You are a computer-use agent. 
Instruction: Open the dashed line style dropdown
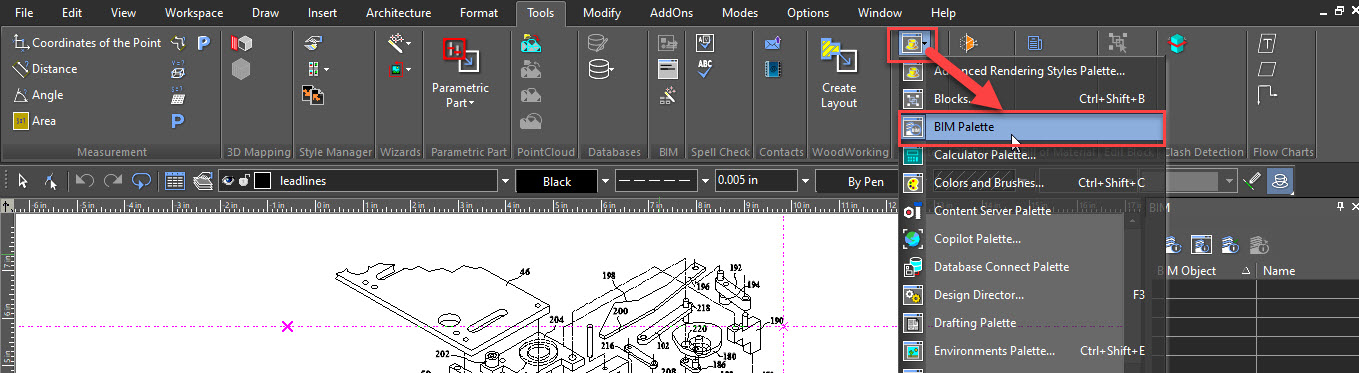(x=704, y=182)
